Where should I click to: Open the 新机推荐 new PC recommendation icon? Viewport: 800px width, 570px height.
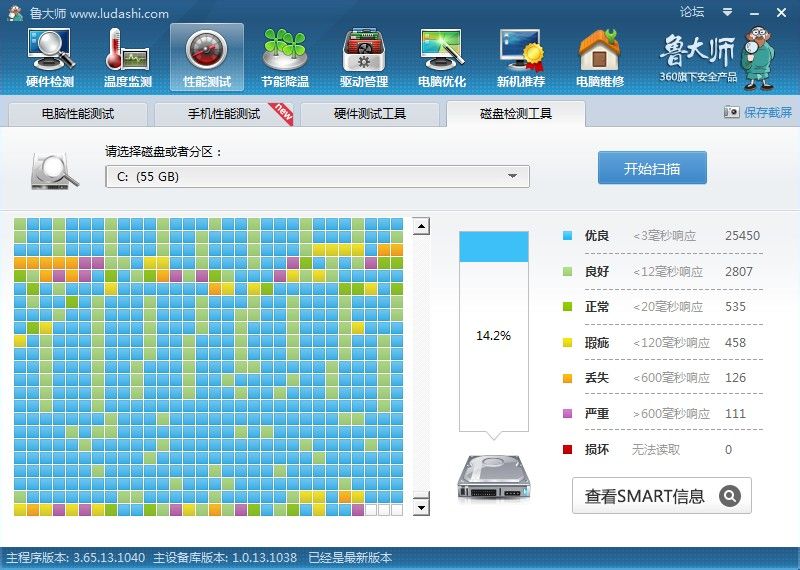(x=521, y=57)
